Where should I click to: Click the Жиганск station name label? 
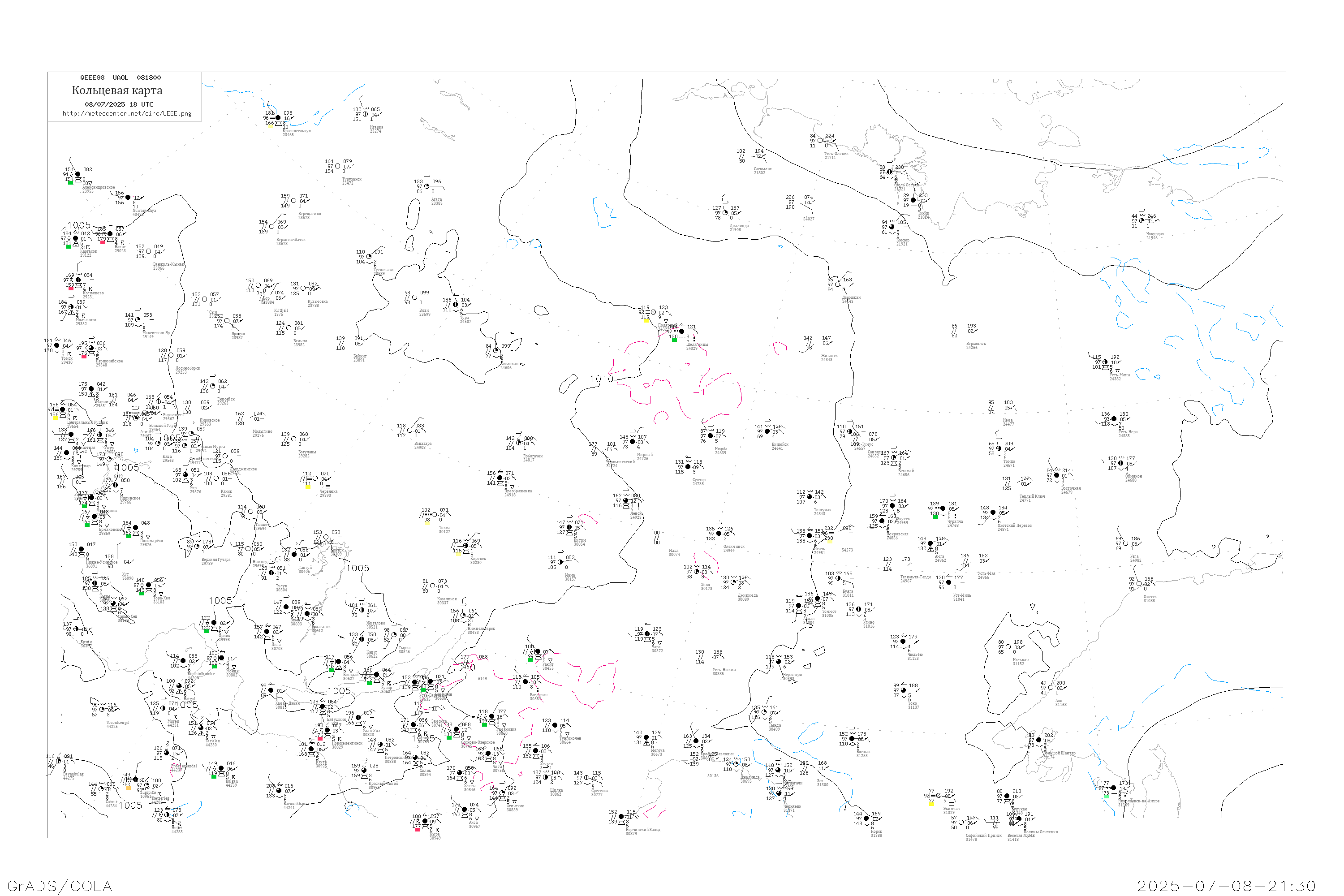(x=830, y=355)
